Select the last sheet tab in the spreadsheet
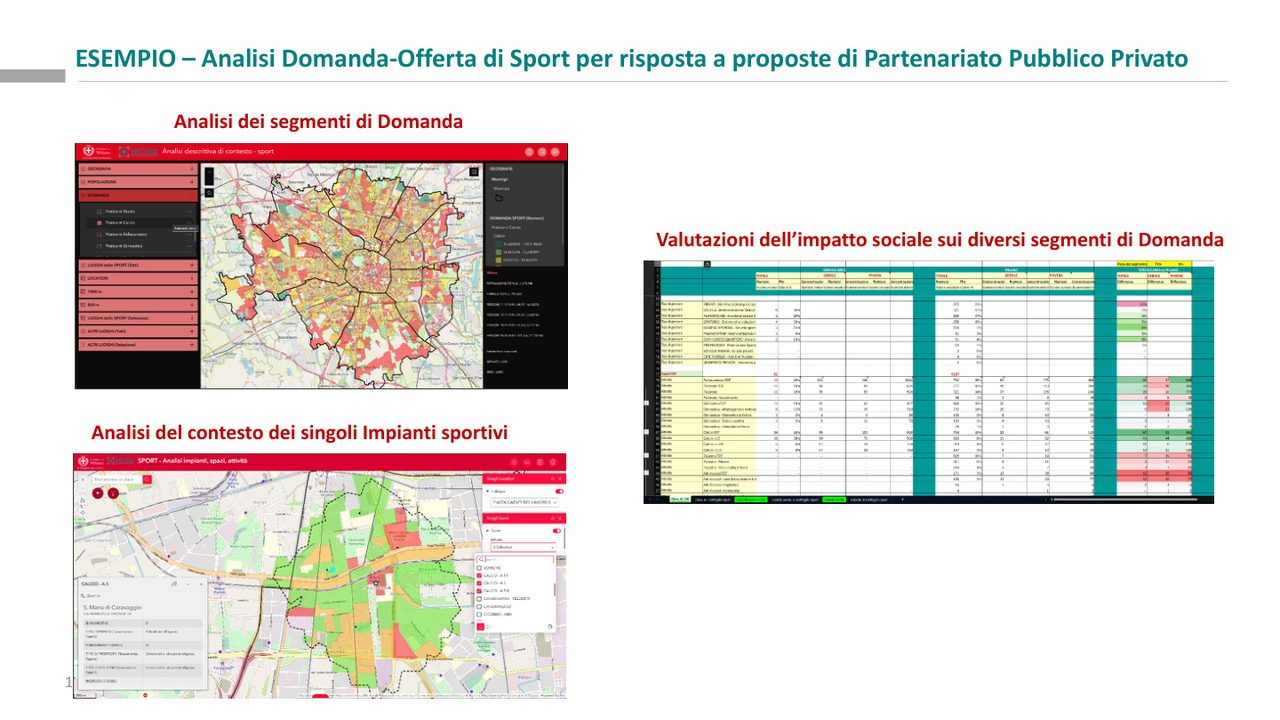Viewport: 1280px width, 720px height. tap(868, 499)
